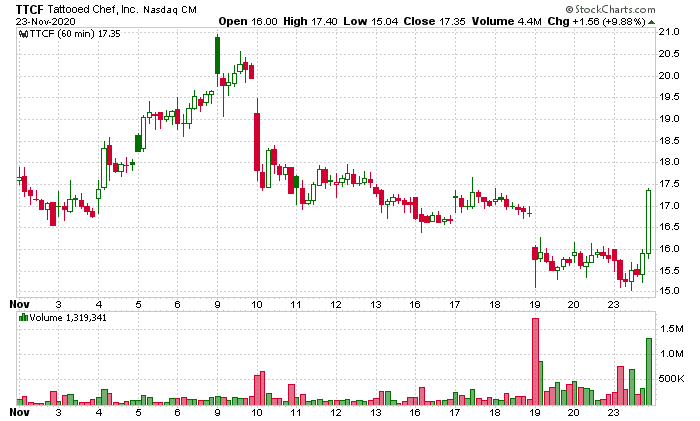
Task: Click the 17.0 price axis label
Action: point(669,206)
